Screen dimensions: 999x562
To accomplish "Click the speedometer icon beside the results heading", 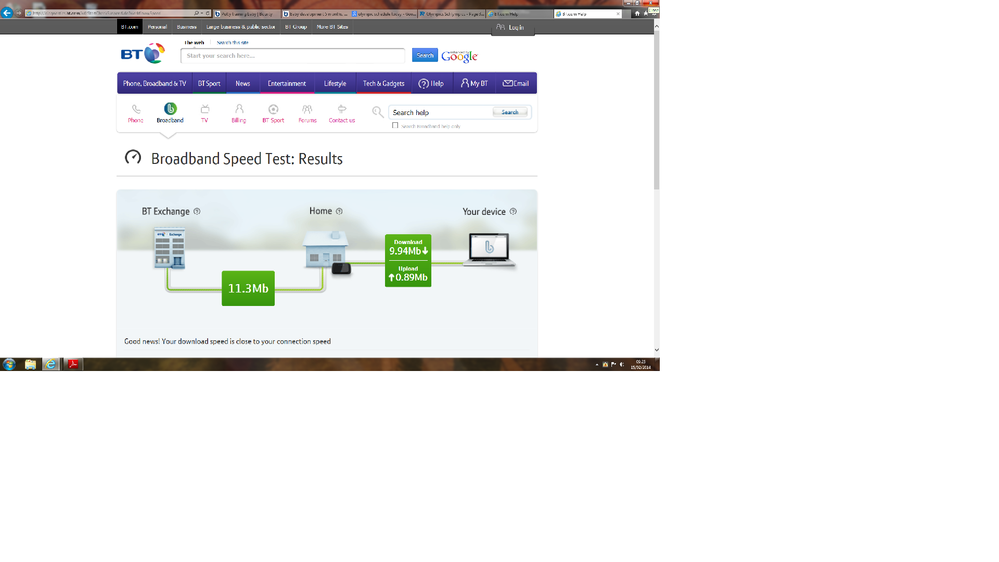I will pyautogui.click(x=133, y=157).
